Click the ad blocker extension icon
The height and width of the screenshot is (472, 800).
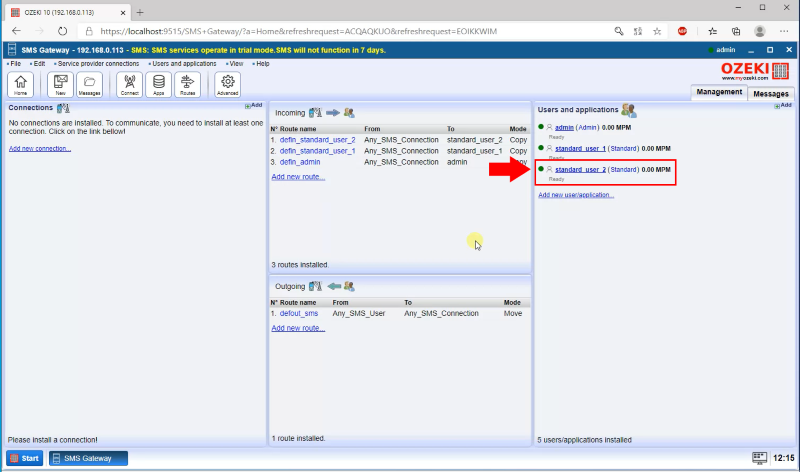682,31
